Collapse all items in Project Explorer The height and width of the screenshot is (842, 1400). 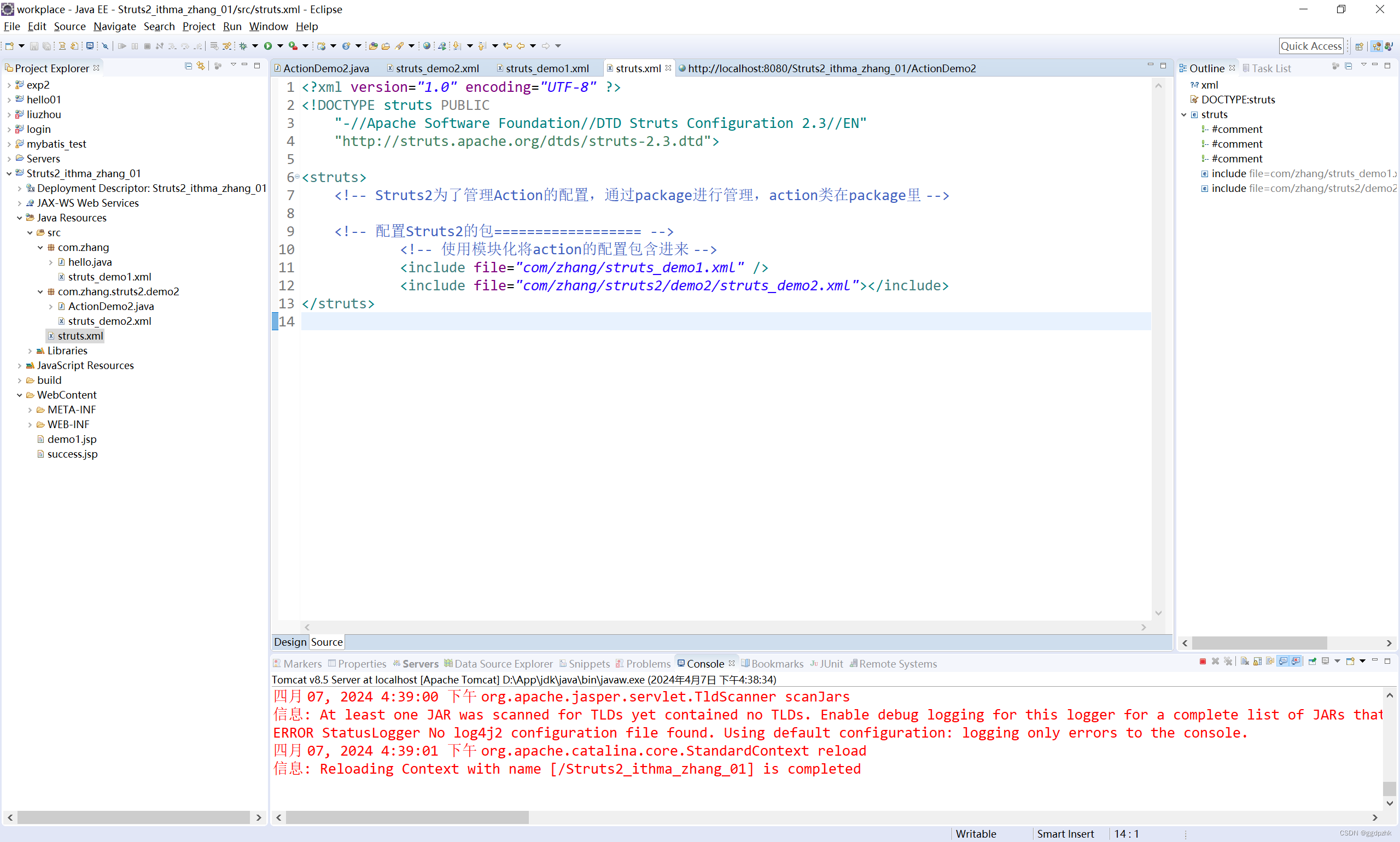(x=188, y=66)
